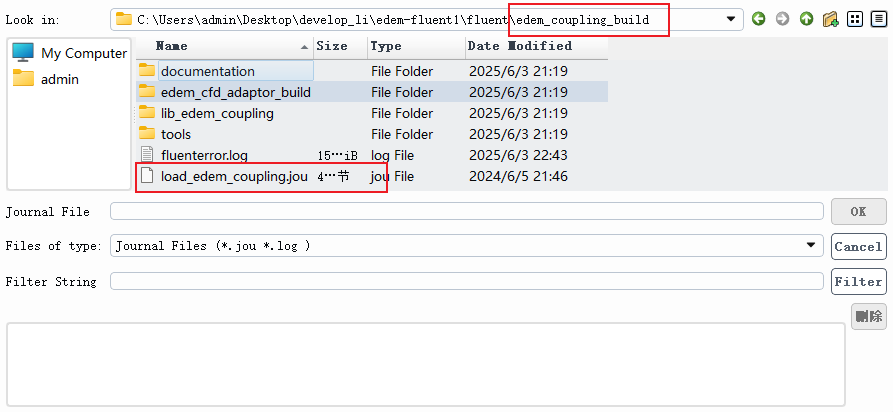
Task: Select load_edem_coupling.jou file name
Action: click(234, 177)
